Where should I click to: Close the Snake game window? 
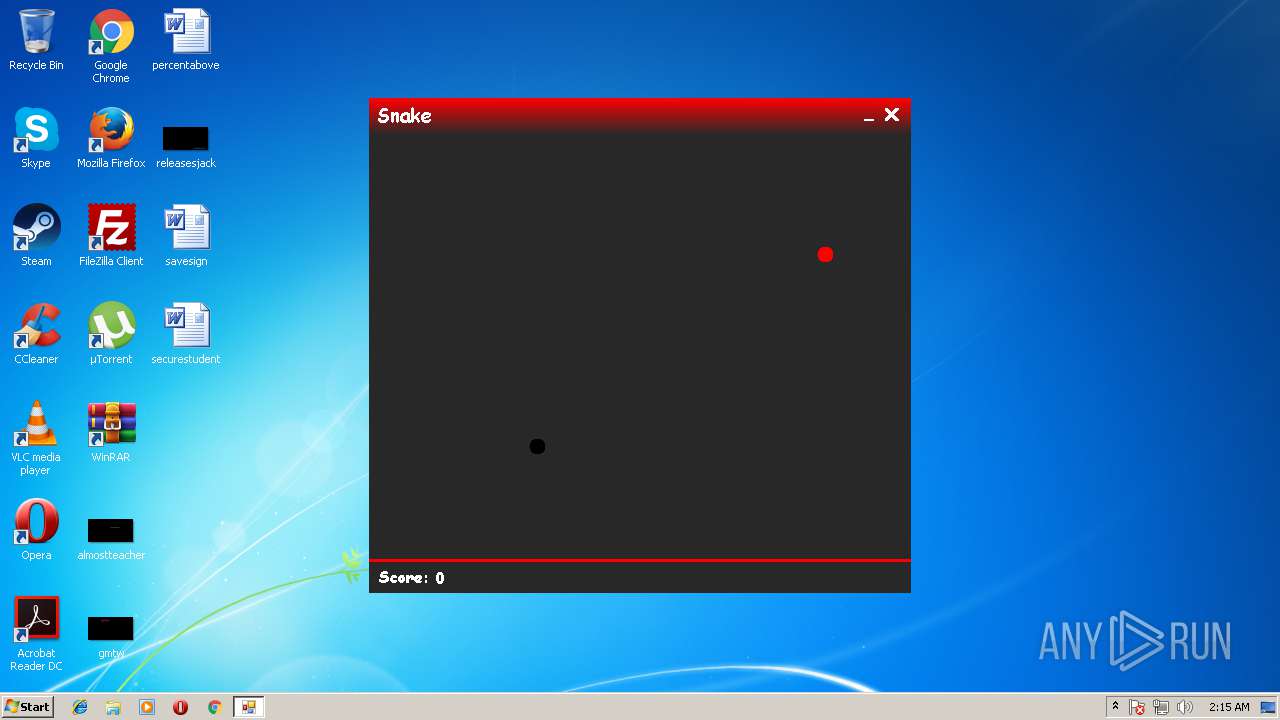tap(892, 115)
